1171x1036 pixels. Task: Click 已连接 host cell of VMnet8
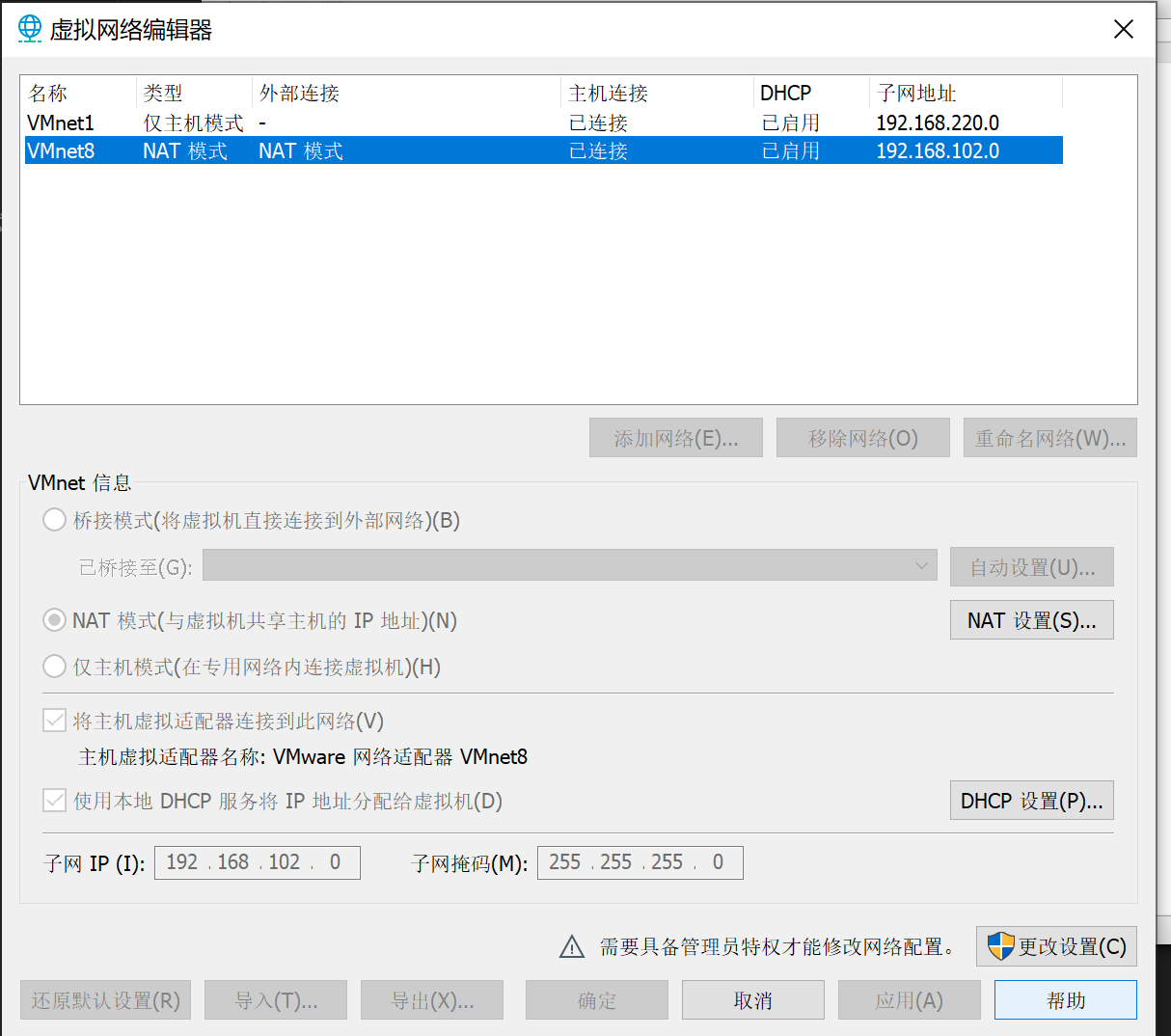[x=598, y=150]
